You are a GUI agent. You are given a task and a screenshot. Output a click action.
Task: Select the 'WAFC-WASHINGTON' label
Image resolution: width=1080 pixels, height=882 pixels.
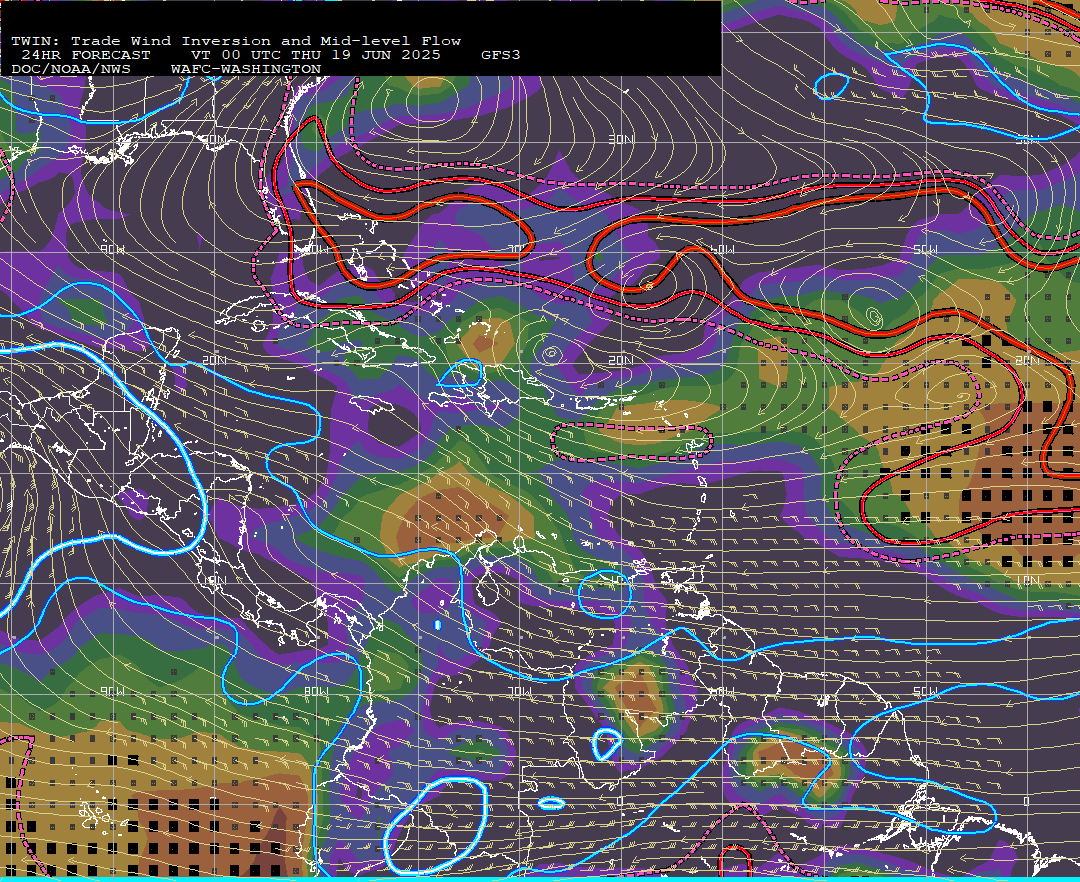click(246, 70)
